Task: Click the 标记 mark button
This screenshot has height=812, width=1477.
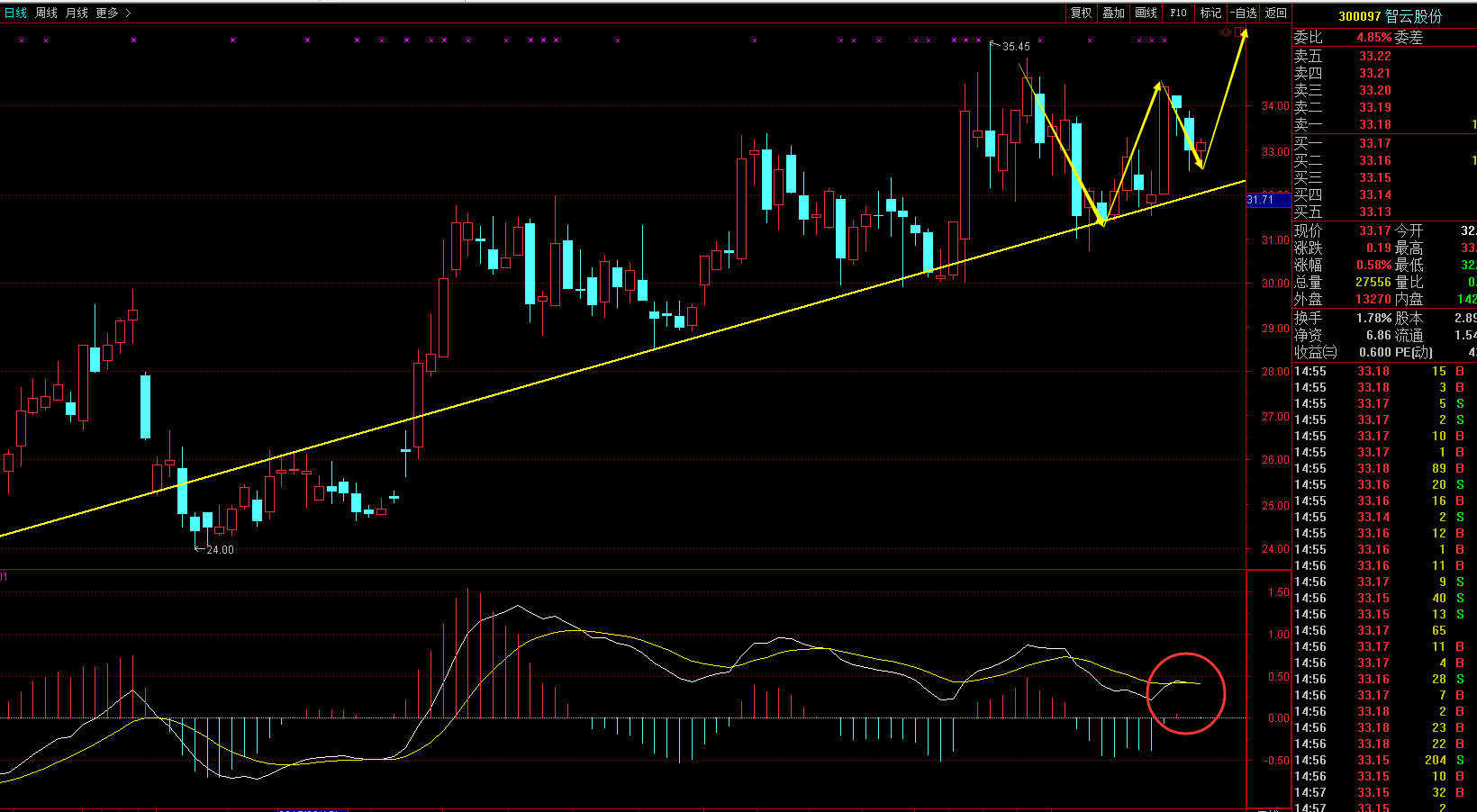Action: tap(1210, 13)
